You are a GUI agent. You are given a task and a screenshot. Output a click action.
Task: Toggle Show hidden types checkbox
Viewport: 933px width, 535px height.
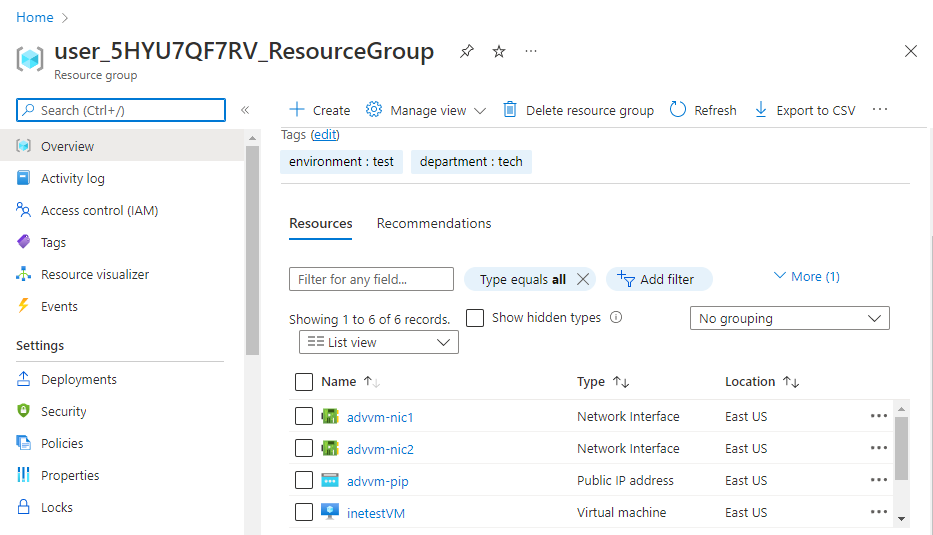[x=476, y=318]
